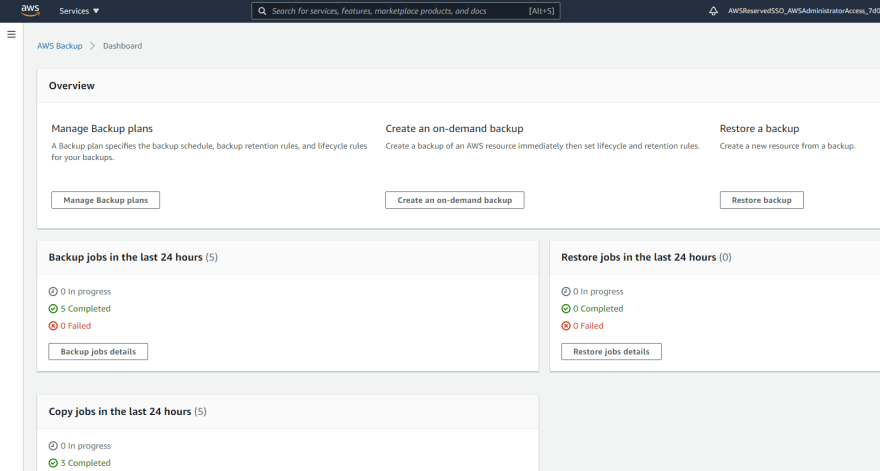Click the 'Restore a backup' section title

[759, 129]
